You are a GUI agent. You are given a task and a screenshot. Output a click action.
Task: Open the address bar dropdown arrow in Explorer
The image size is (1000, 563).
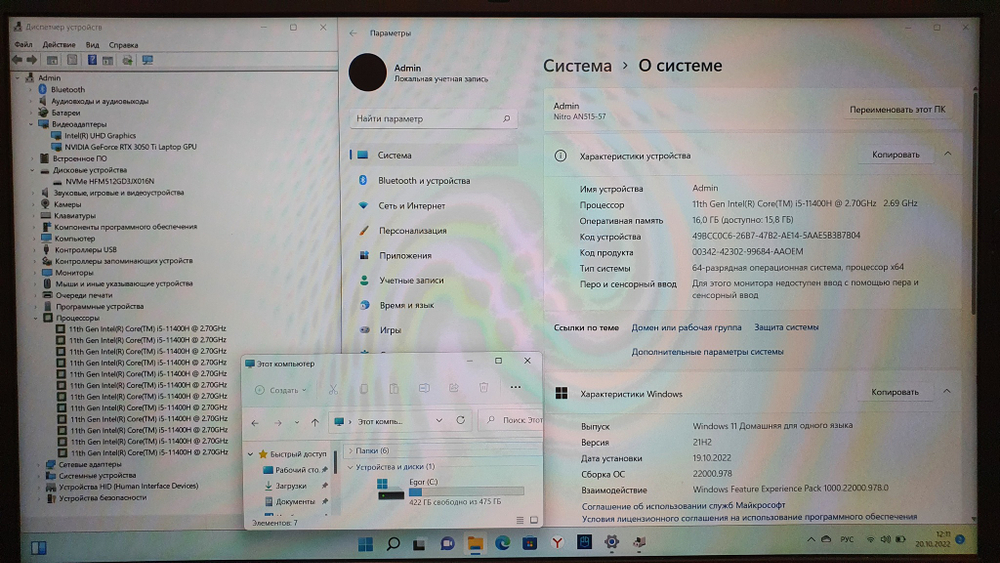tap(439, 420)
